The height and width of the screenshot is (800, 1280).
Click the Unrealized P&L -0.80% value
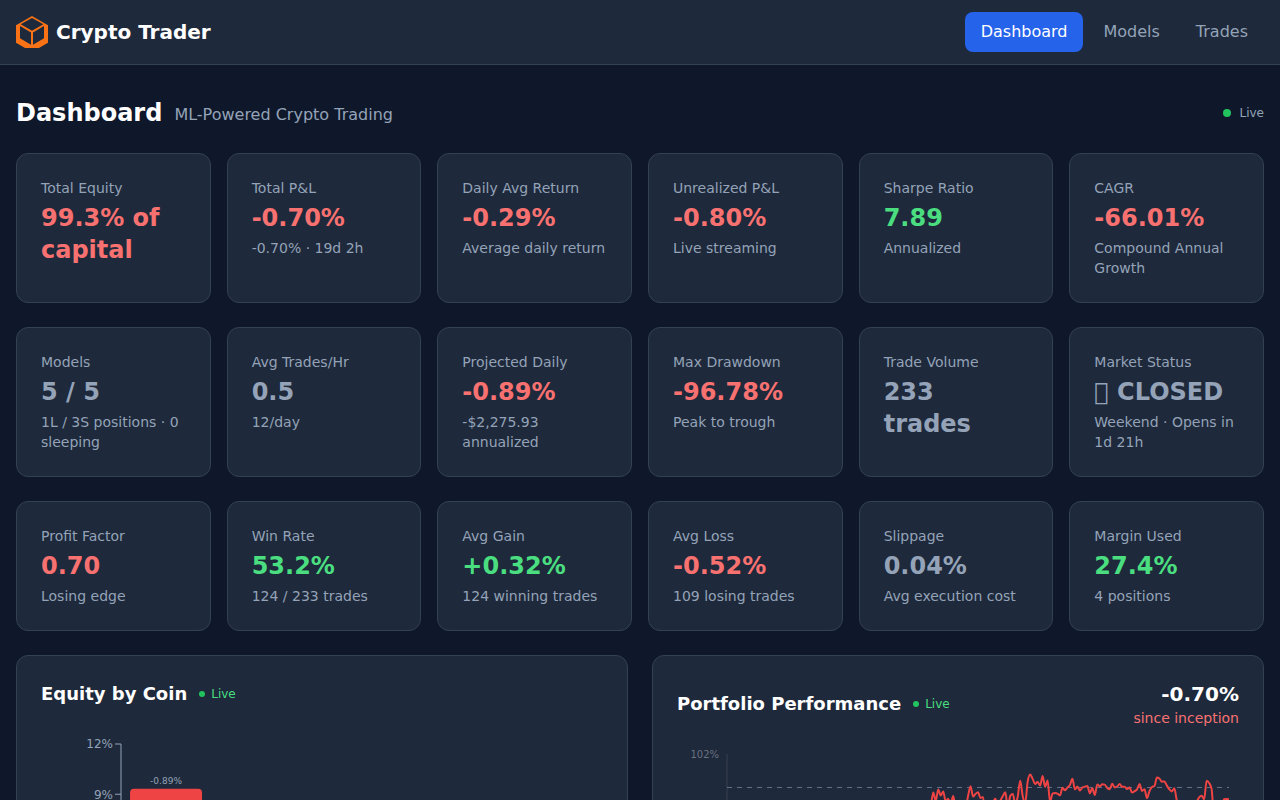(x=719, y=218)
